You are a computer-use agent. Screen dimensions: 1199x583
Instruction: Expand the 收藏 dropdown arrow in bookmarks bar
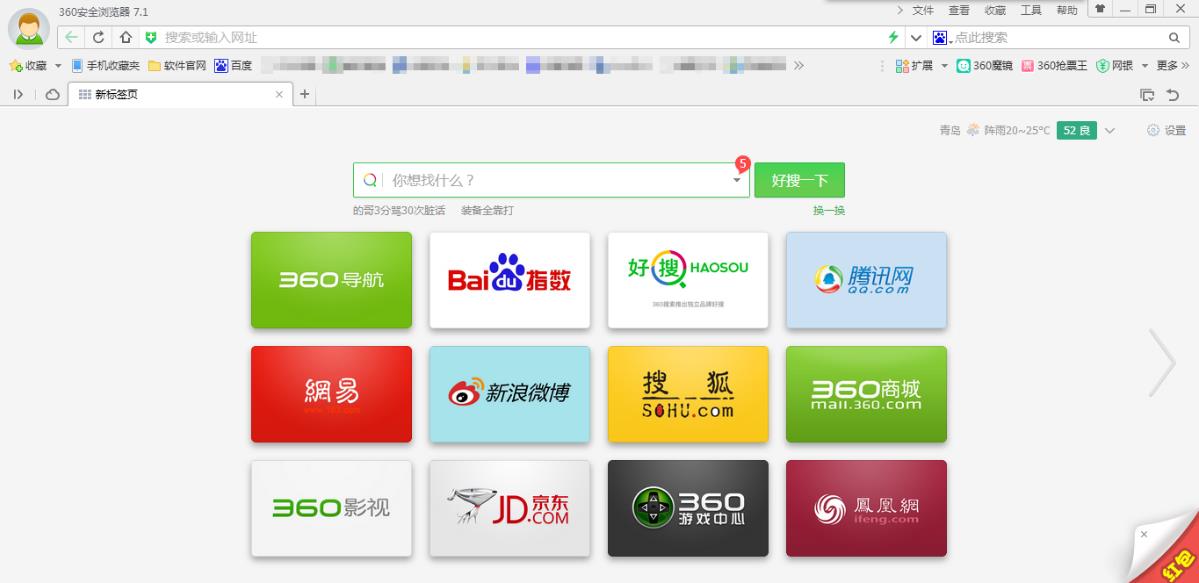coord(58,66)
